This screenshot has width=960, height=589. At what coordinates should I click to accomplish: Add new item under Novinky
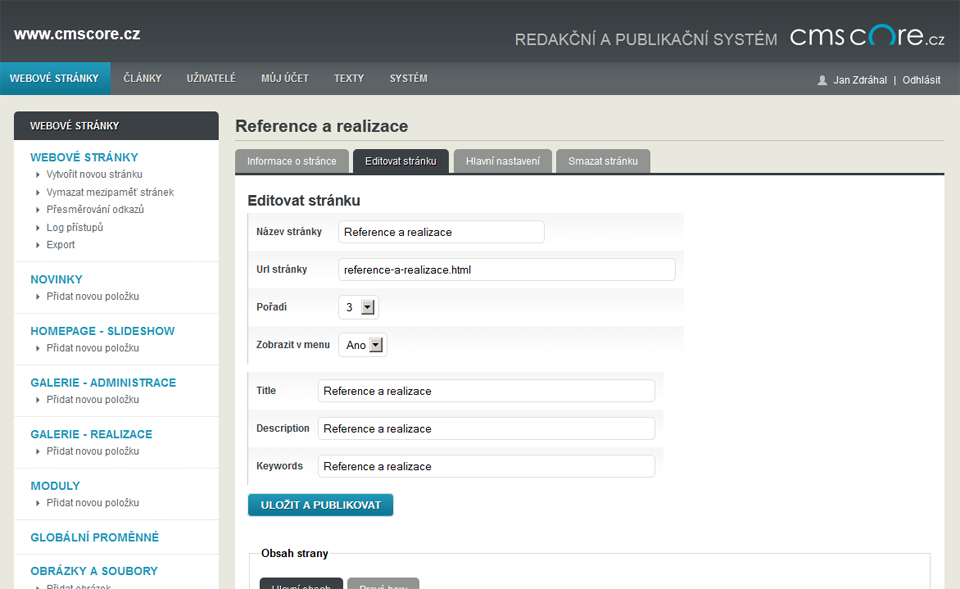[x=93, y=296]
